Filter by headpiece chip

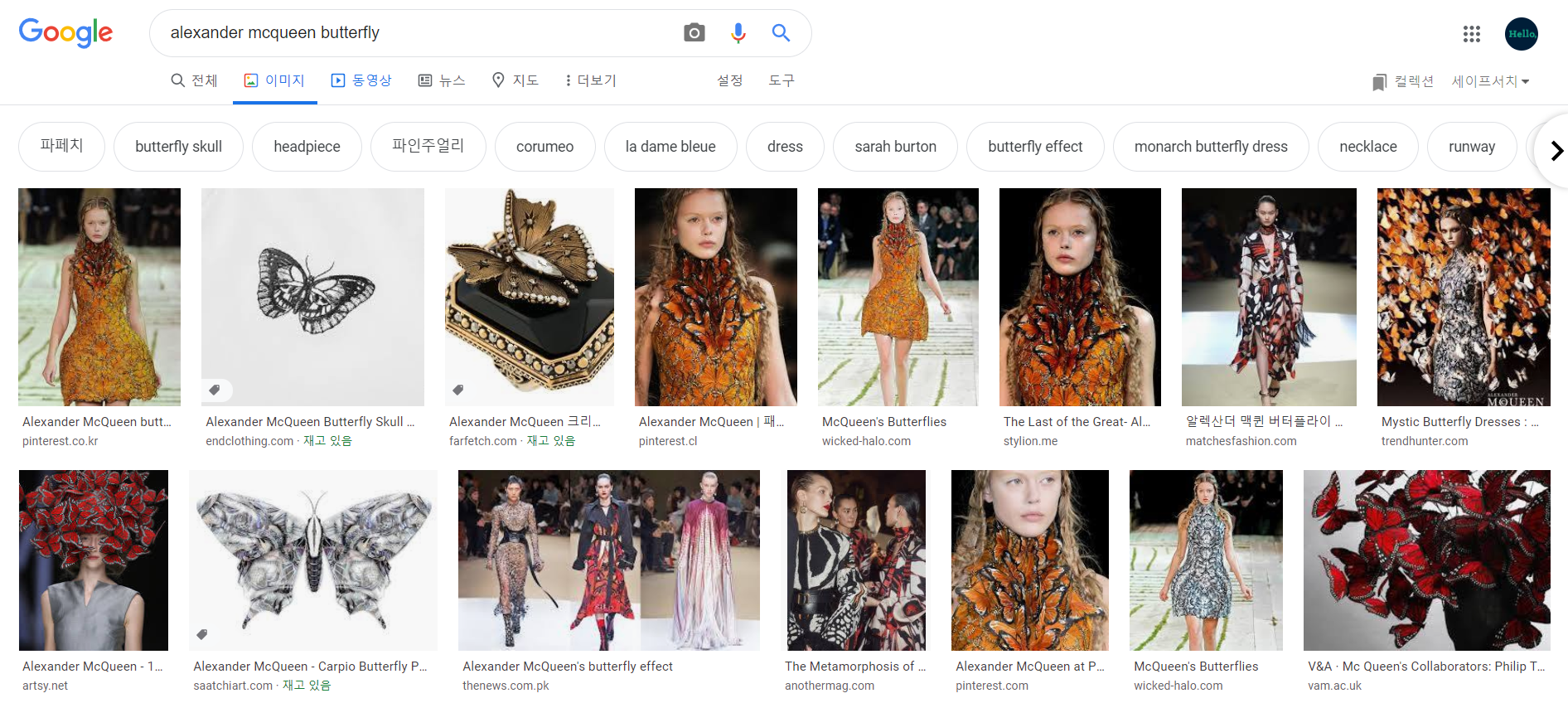click(307, 146)
